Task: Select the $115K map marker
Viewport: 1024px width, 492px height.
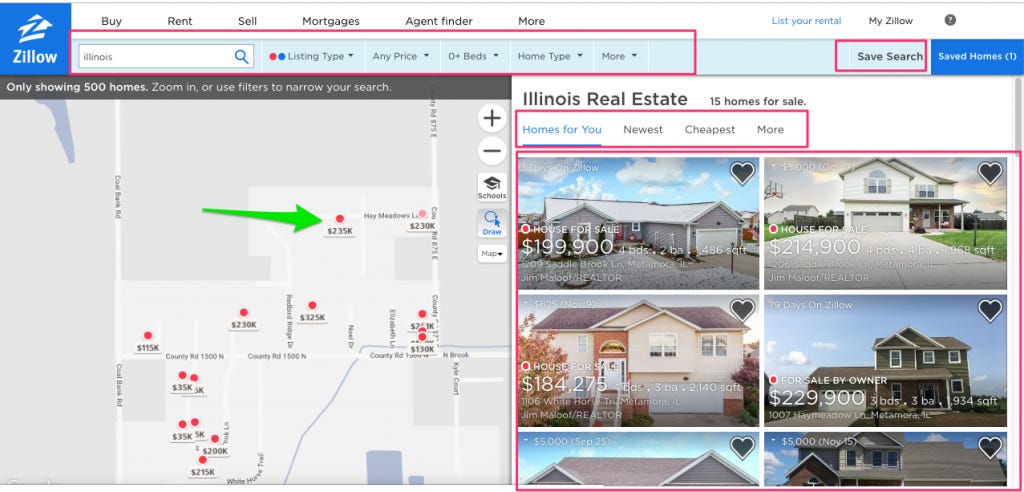Action: (148, 342)
